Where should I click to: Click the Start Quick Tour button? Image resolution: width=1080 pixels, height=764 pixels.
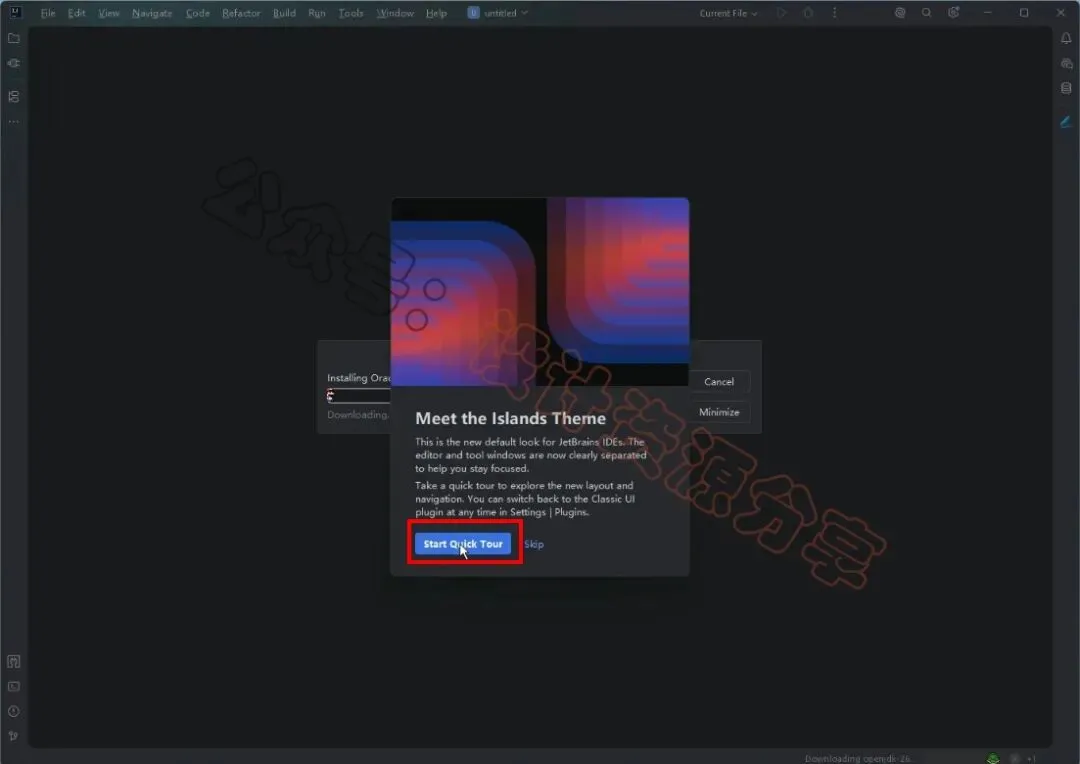(463, 544)
